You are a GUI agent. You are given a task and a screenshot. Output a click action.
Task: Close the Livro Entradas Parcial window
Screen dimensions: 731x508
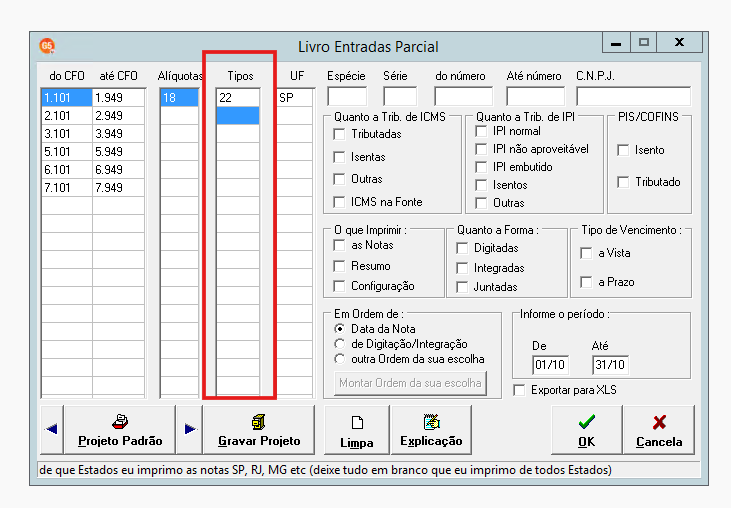[679, 43]
